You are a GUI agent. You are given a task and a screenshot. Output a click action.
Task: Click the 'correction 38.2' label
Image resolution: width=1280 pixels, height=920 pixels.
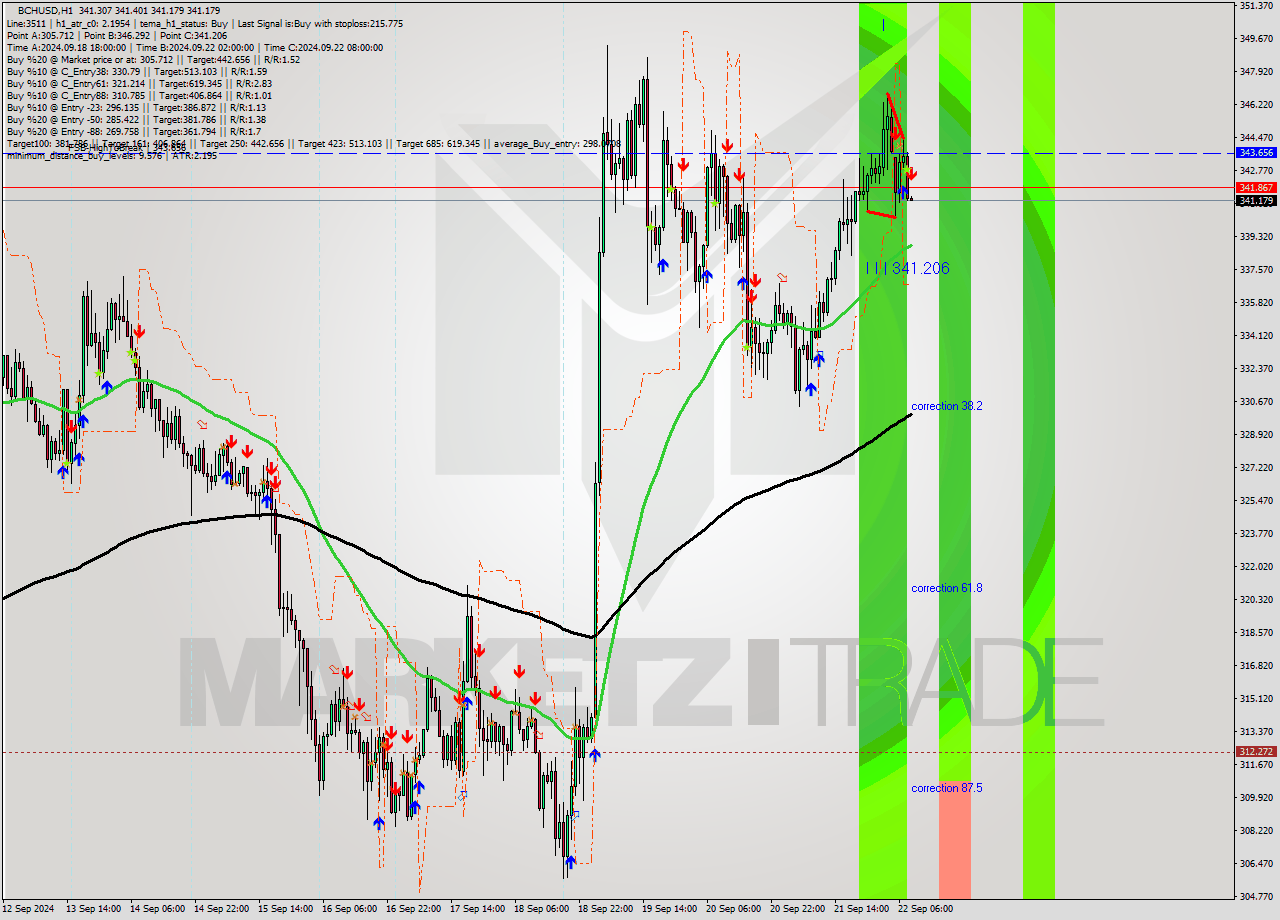coord(946,406)
